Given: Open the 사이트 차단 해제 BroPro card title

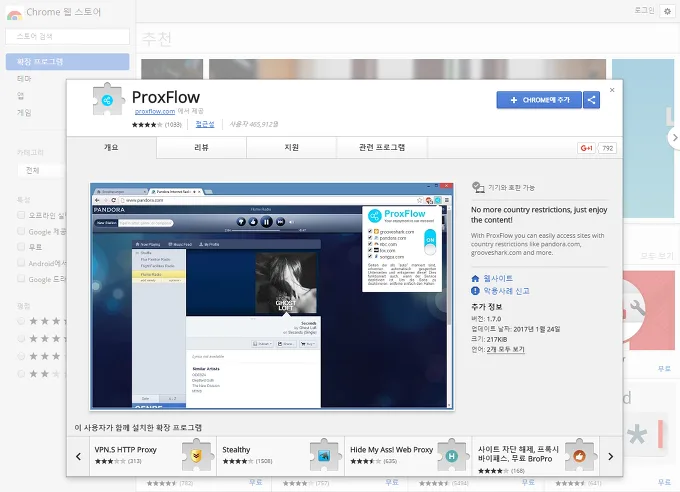Looking at the screenshot, I should pyautogui.click(x=518, y=454).
